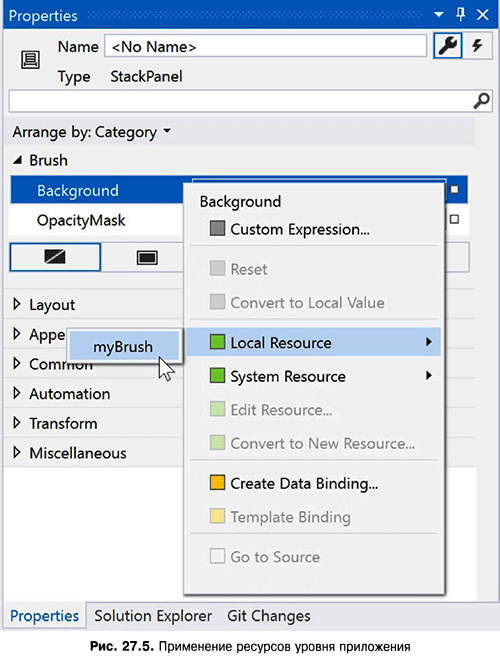This screenshot has width=500, height=661.
Task: Click the StackPanel element type icon
Action: click(x=30, y=60)
